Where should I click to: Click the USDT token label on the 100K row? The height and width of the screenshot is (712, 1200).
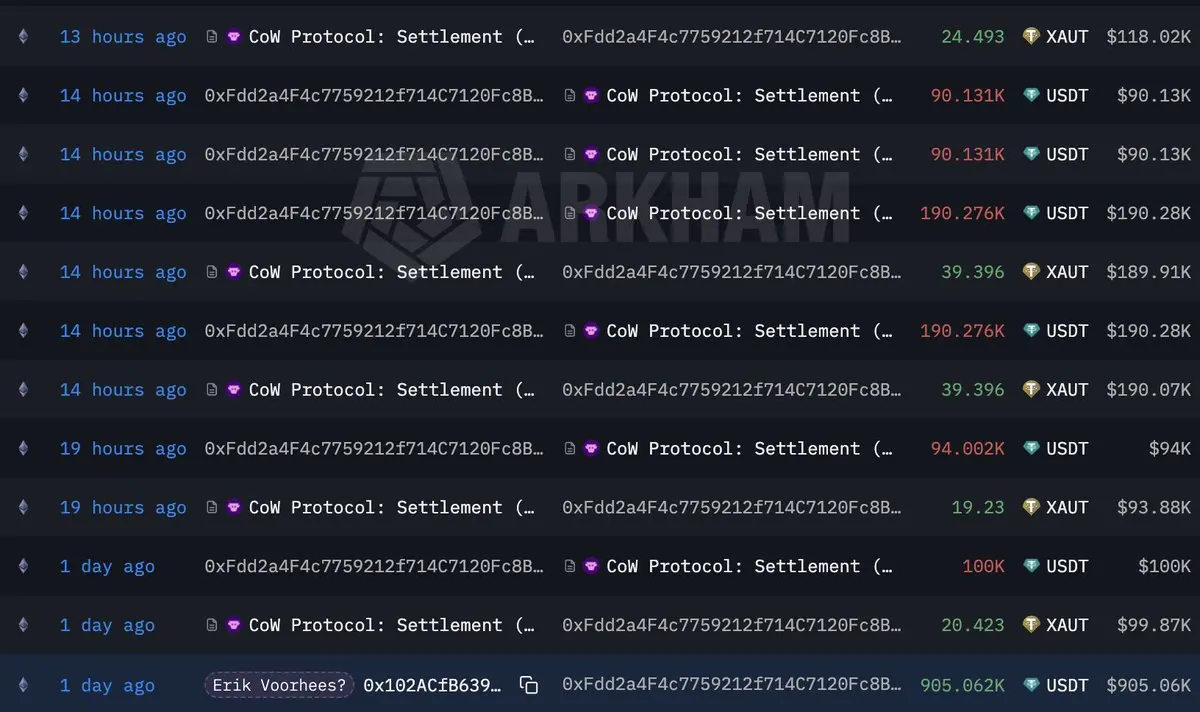point(1067,566)
